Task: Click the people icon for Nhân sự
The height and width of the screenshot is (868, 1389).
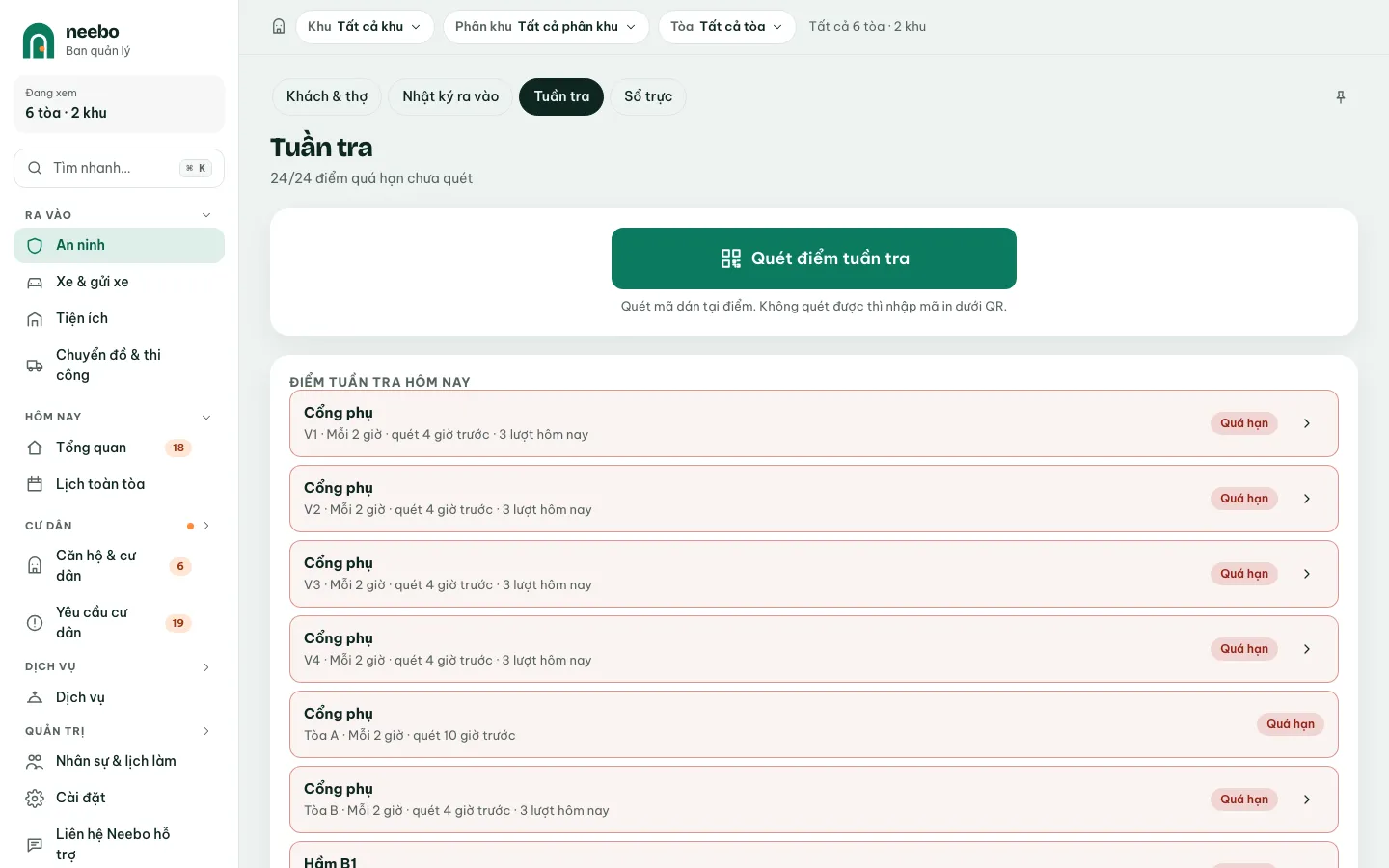Action: pyautogui.click(x=35, y=761)
